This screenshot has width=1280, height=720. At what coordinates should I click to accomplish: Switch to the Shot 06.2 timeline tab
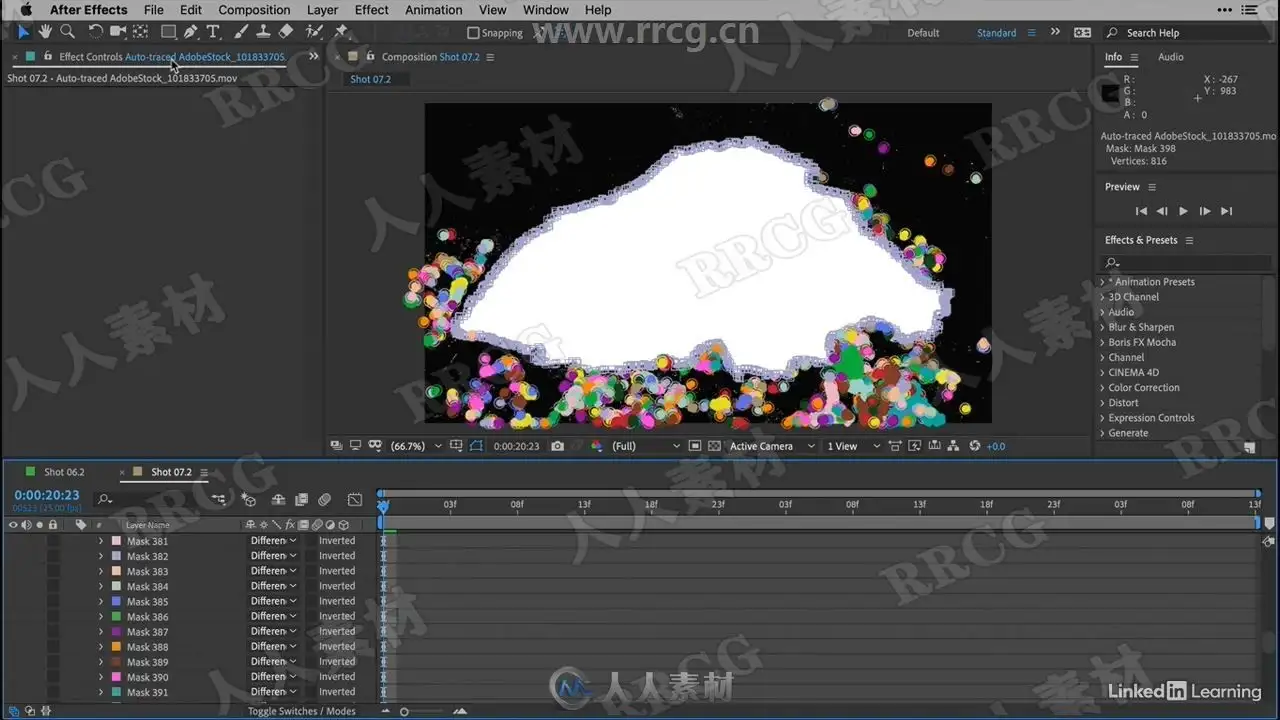click(x=63, y=472)
